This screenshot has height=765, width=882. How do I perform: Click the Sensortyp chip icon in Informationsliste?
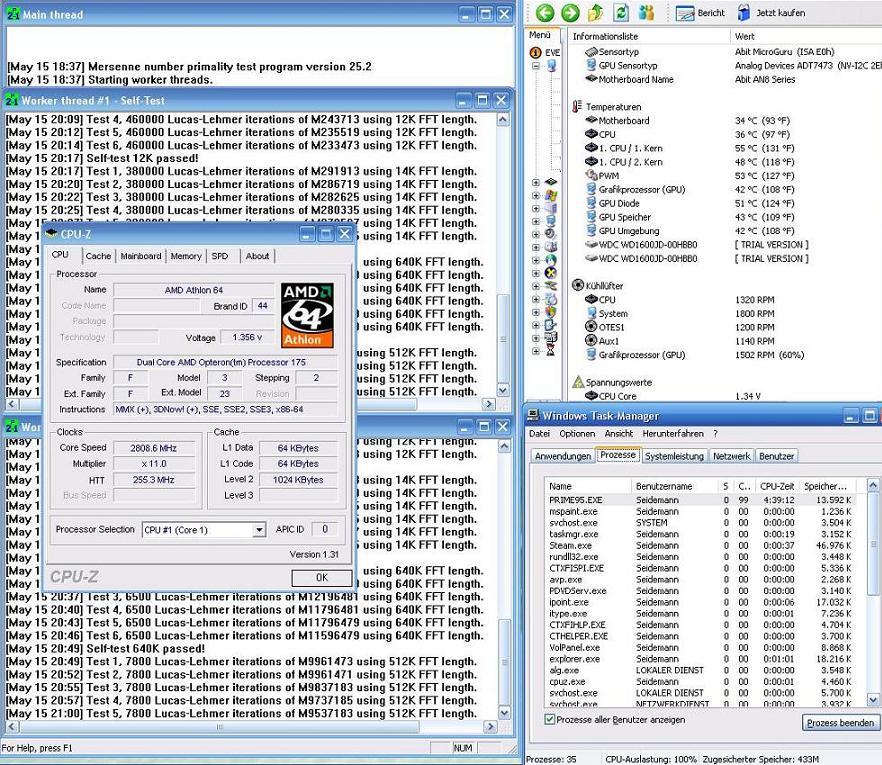coord(591,52)
